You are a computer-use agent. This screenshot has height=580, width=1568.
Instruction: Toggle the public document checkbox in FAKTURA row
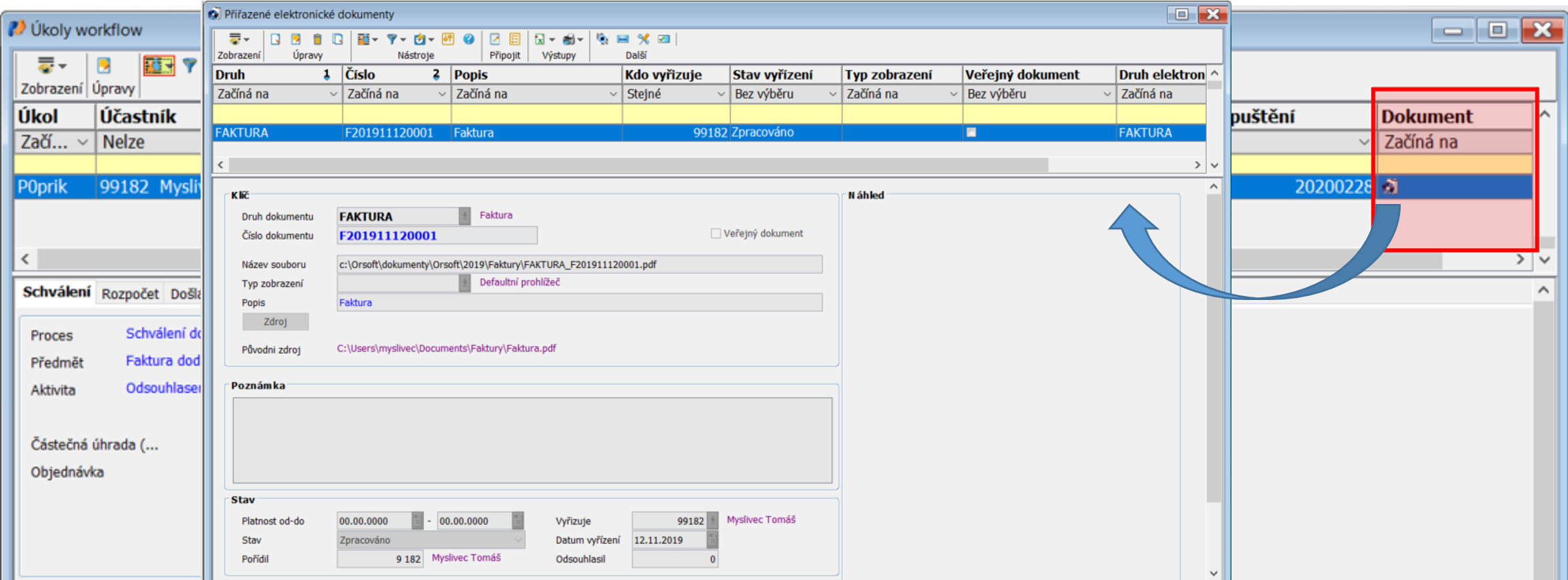coord(971,133)
